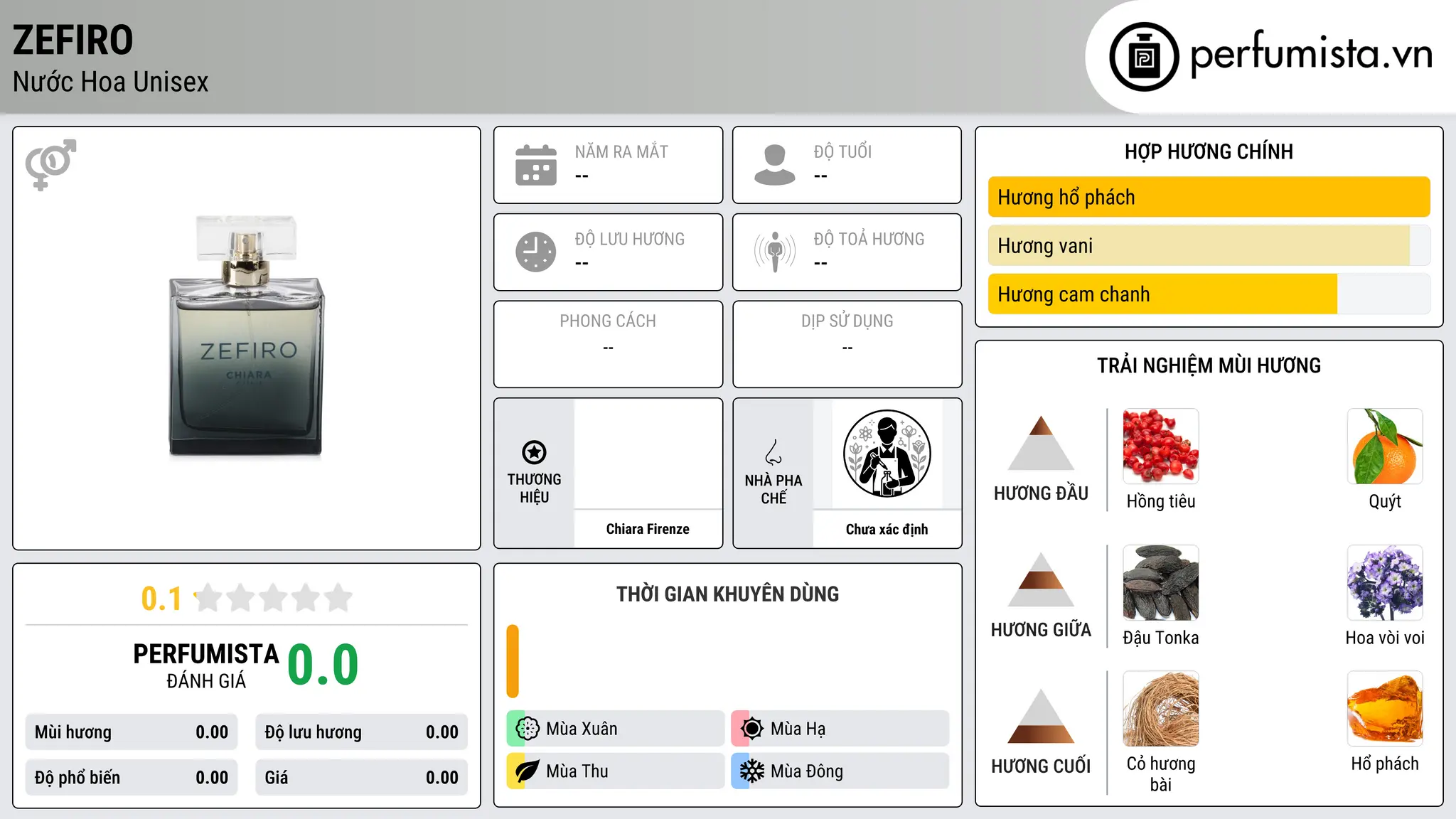Select the Mùa Thu season bar
The image size is (1456, 819).
pyautogui.click(x=616, y=771)
